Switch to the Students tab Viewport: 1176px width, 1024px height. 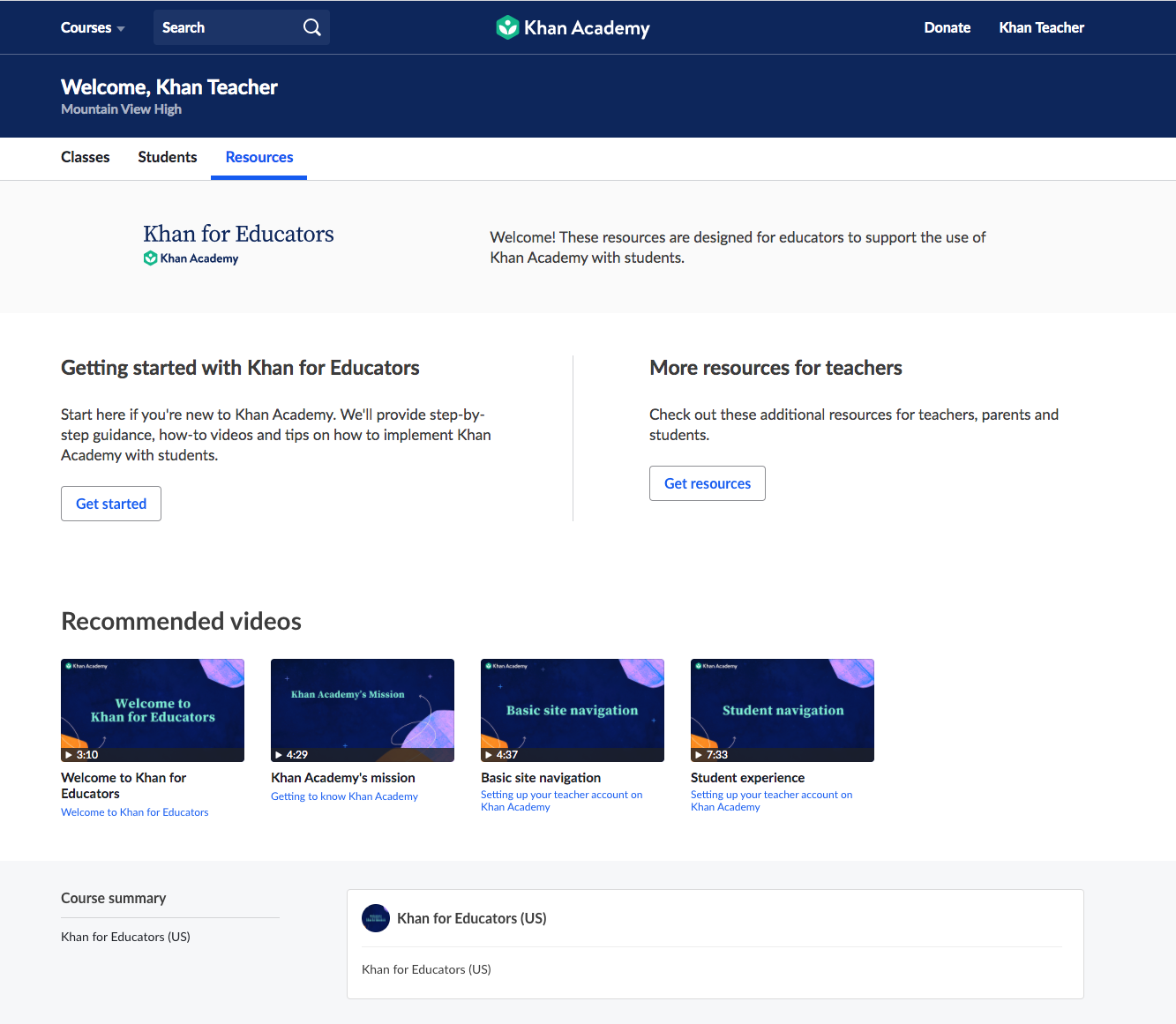(168, 157)
